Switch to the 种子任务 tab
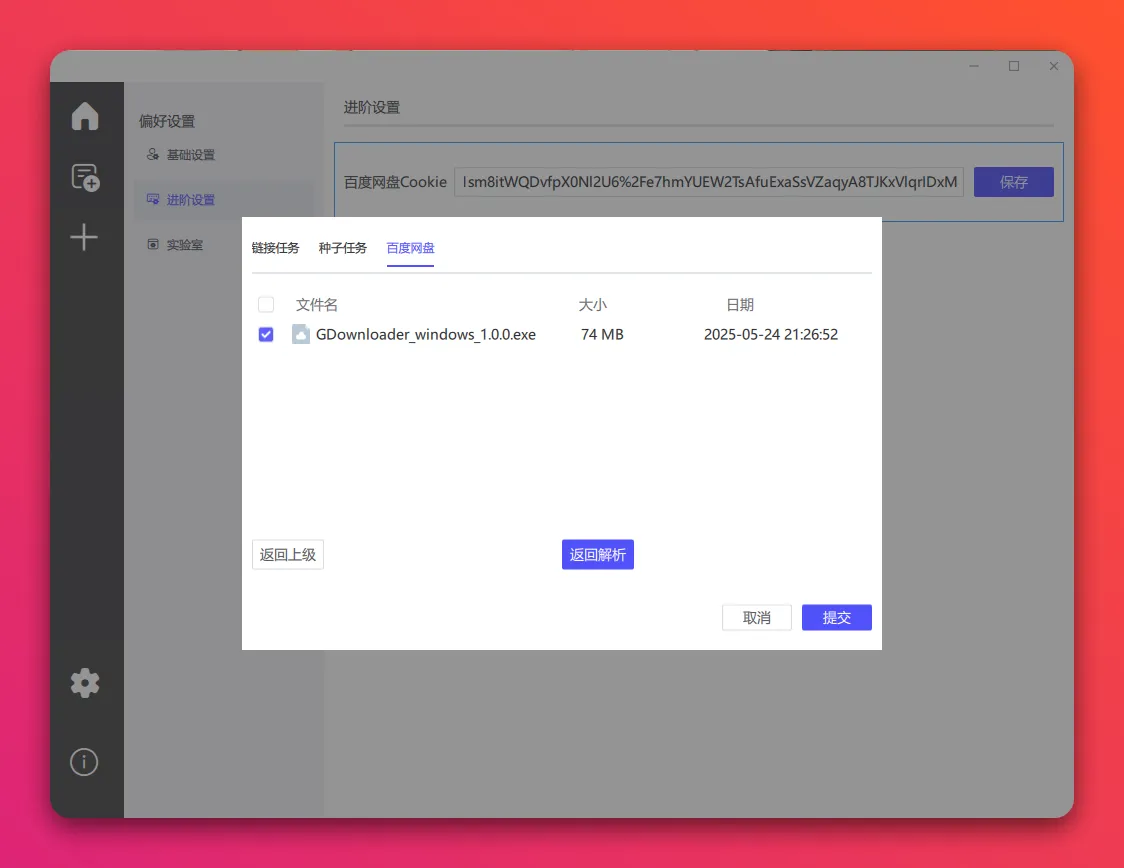Image resolution: width=1124 pixels, height=868 pixels. pos(343,248)
